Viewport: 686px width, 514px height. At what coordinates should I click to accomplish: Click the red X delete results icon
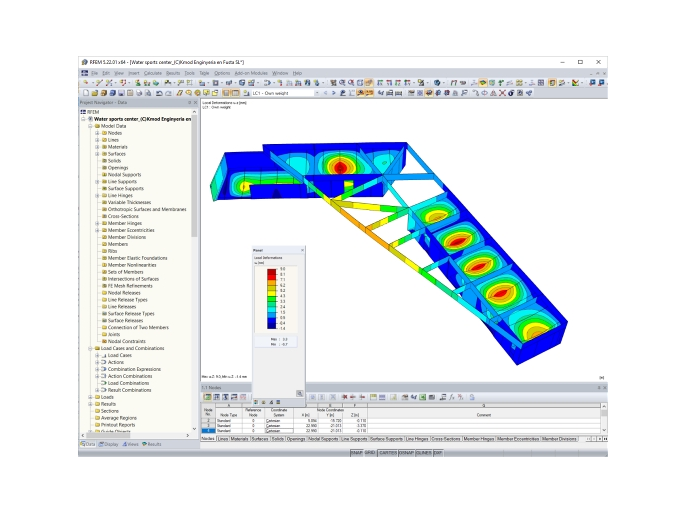click(502, 93)
